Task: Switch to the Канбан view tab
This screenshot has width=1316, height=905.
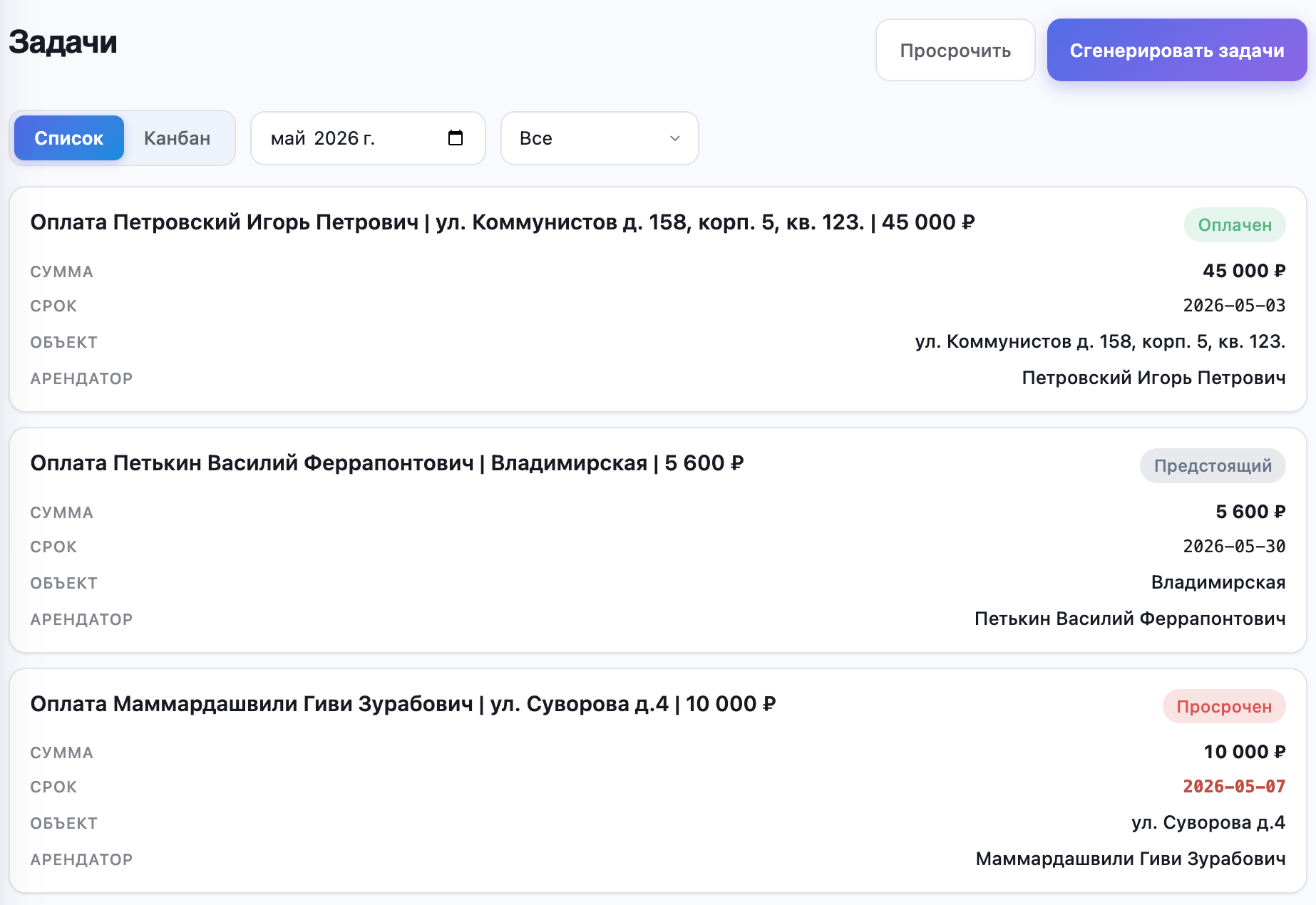Action: [x=178, y=138]
